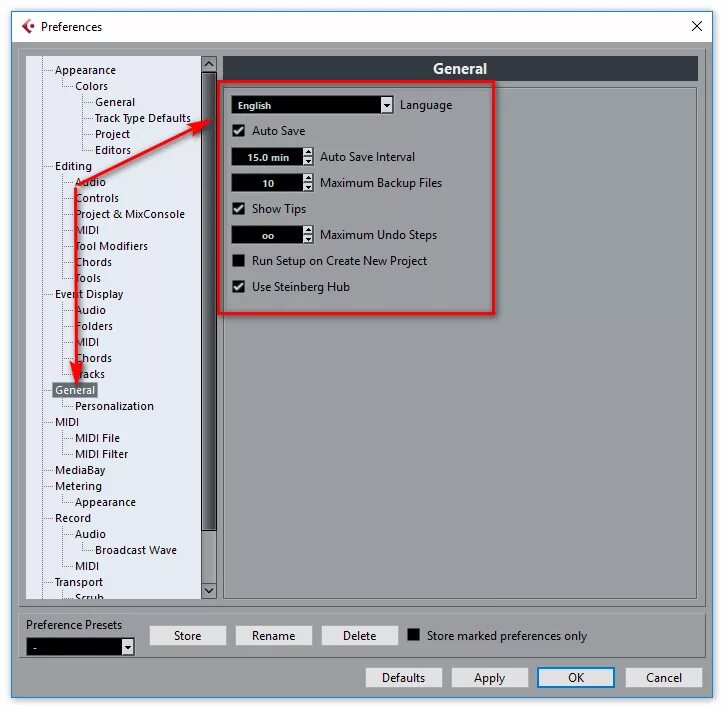Select Appearance at top of tree
This screenshot has height=709, width=724.
point(85,70)
